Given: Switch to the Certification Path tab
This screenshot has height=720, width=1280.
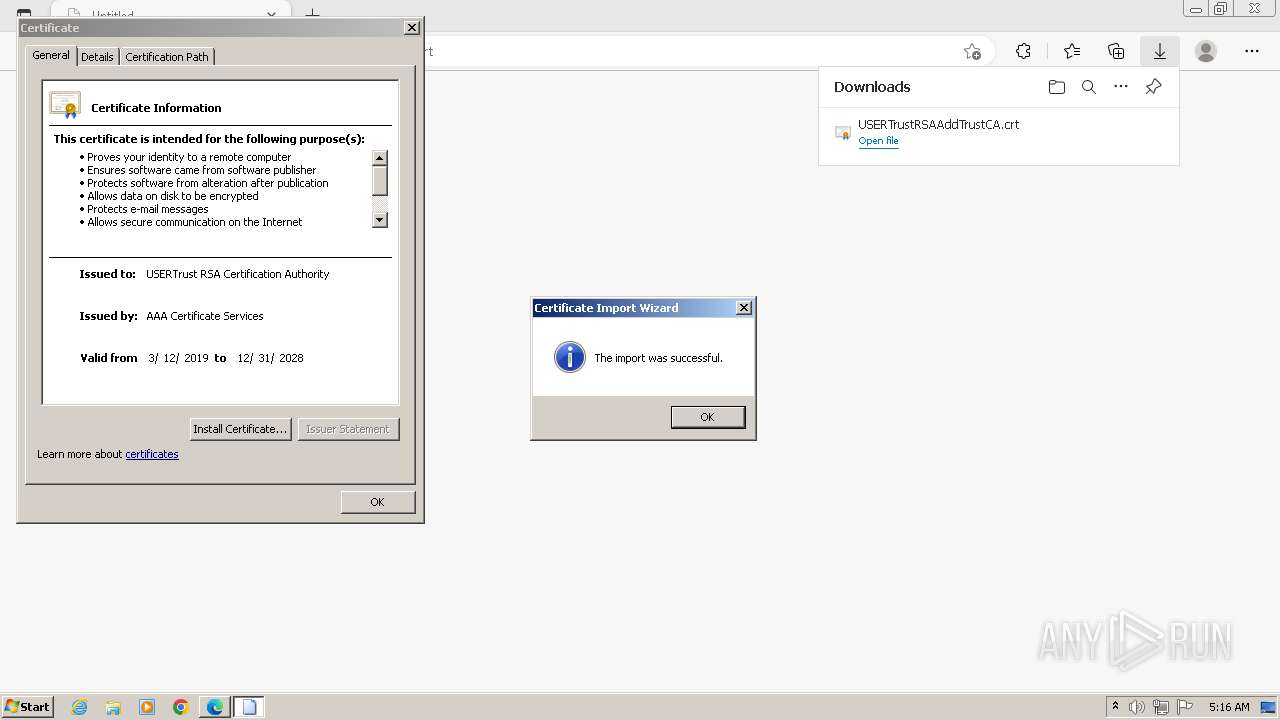Looking at the screenshot, I should click(167, 57).
